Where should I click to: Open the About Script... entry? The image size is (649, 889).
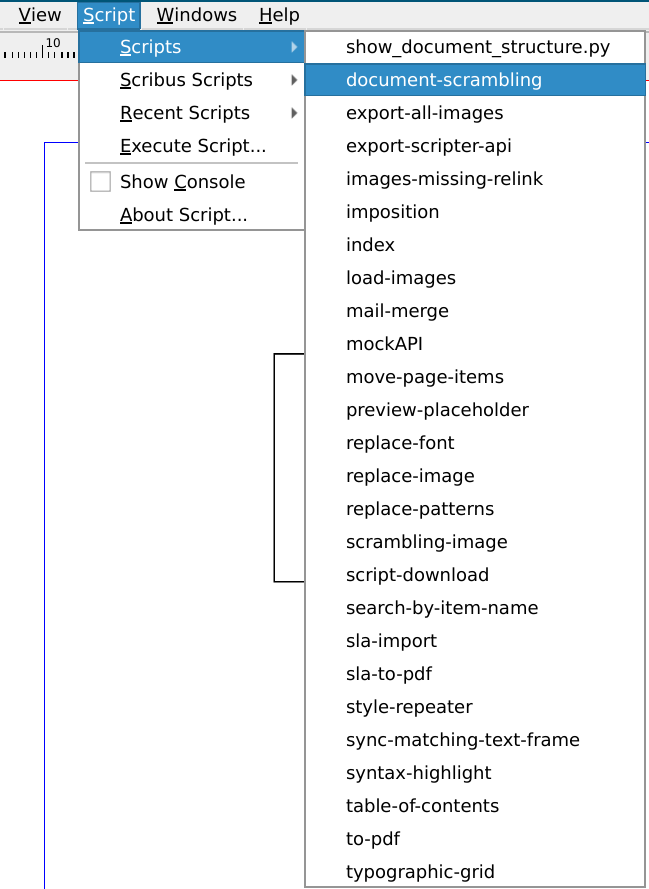tap(183, 215)
